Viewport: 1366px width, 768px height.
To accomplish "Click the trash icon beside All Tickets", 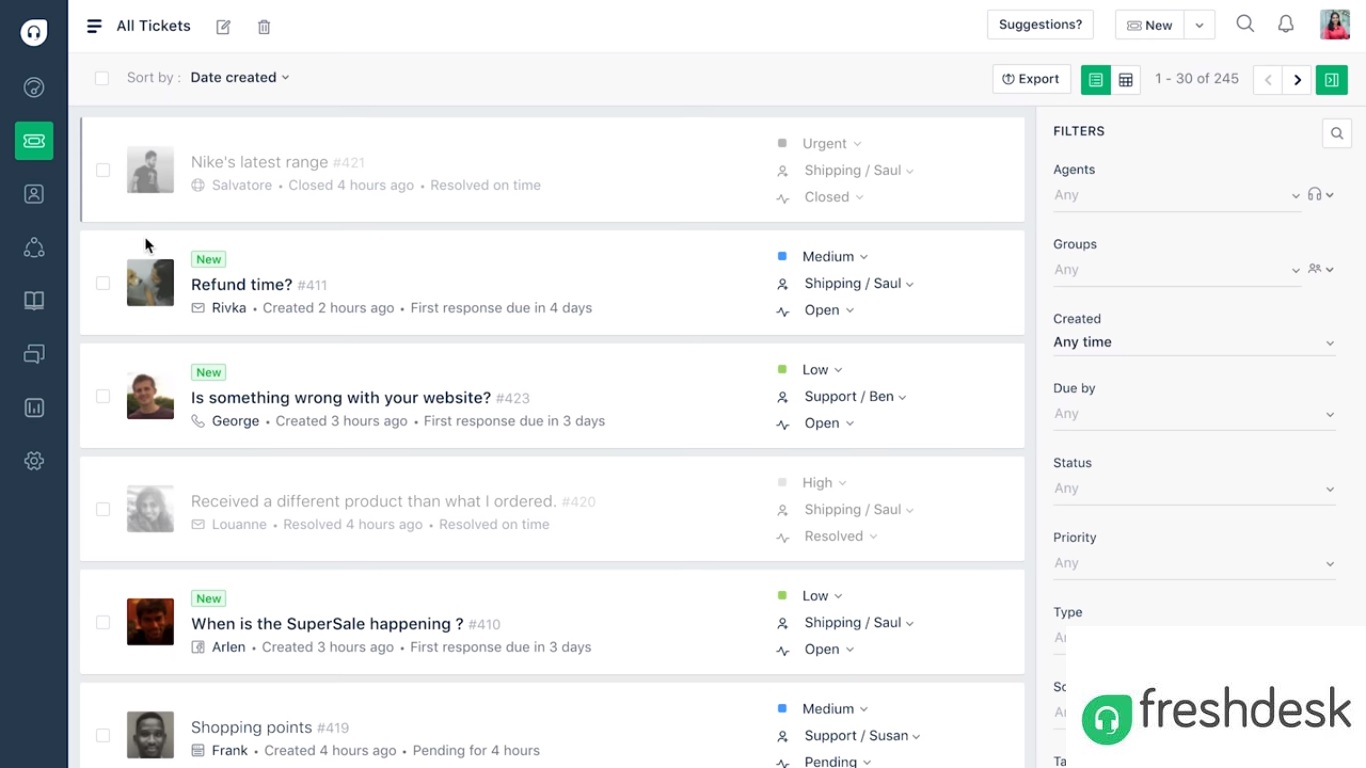I will click(x=264, y=27).
